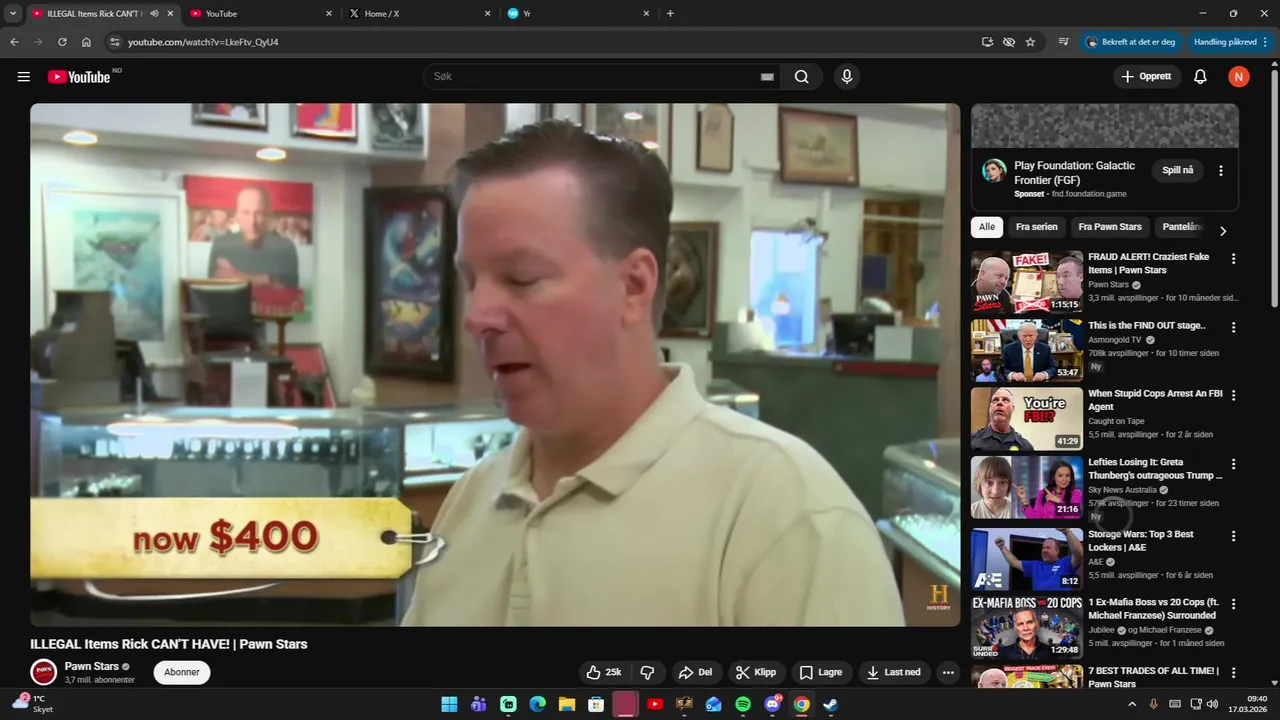Screen dimensions: 1280x720
Task: Click the address bar URL
Action: coord(203,42)
